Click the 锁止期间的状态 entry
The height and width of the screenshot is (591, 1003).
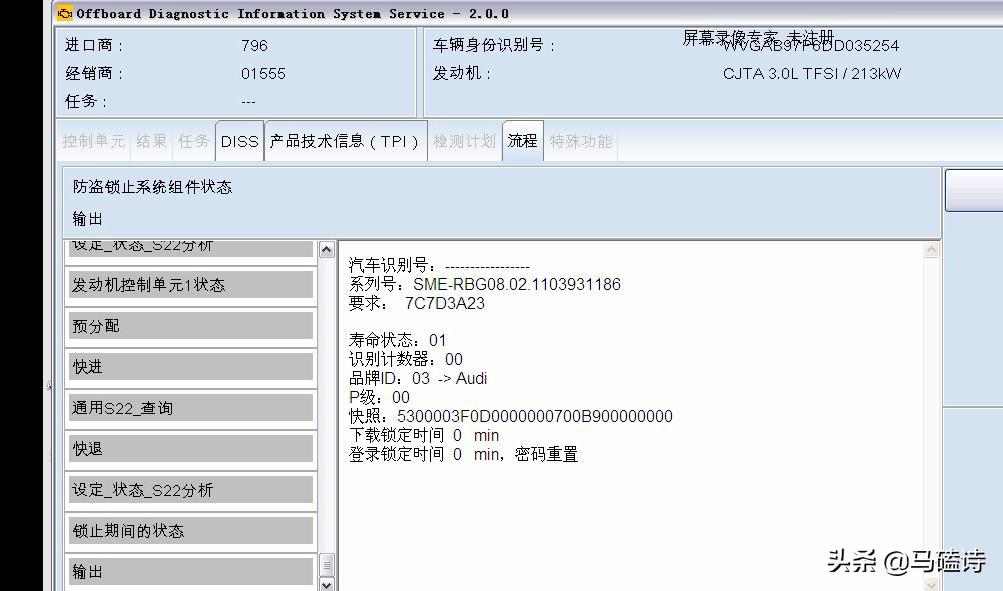(190, 530)
